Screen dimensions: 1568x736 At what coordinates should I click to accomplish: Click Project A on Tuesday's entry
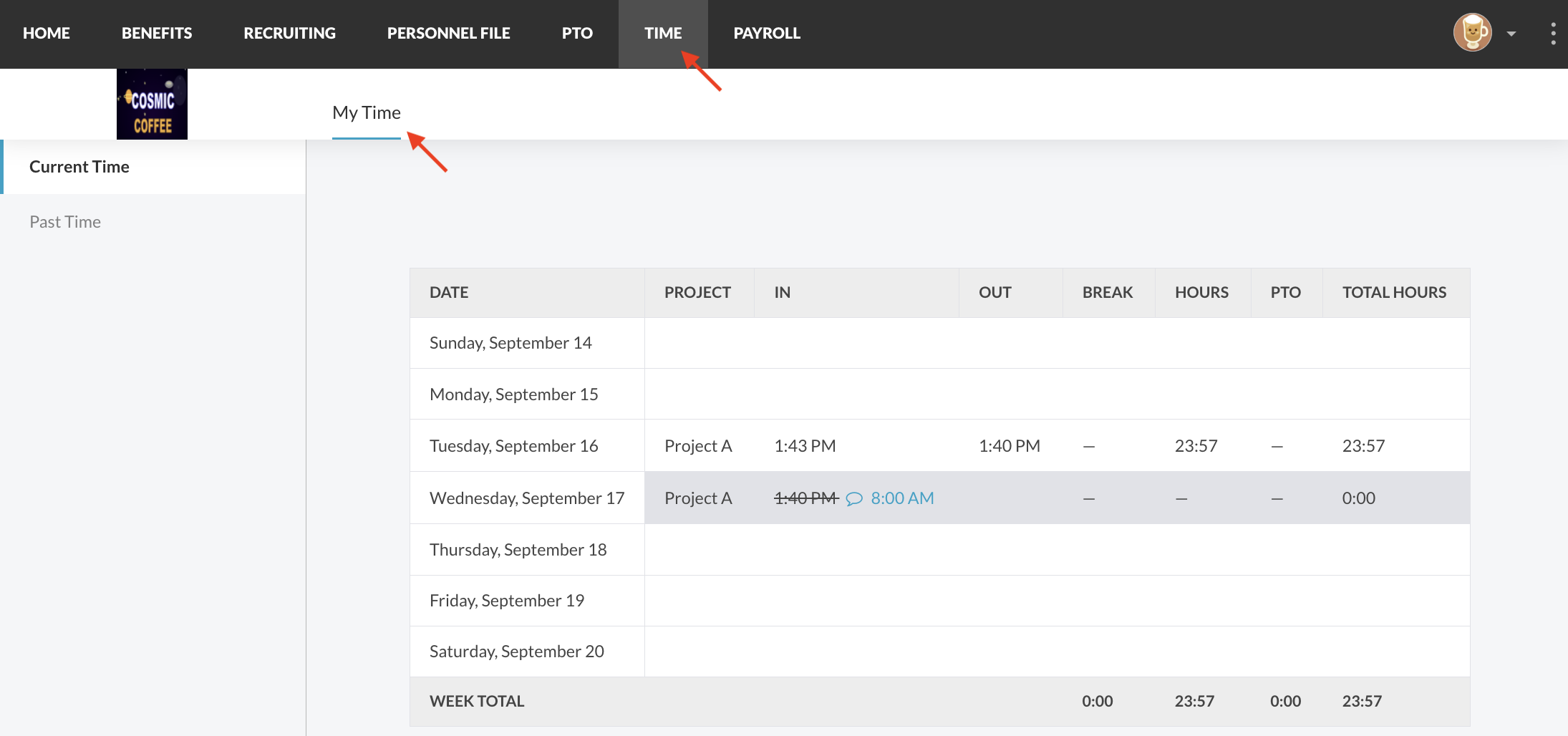(x=698, y=446)
